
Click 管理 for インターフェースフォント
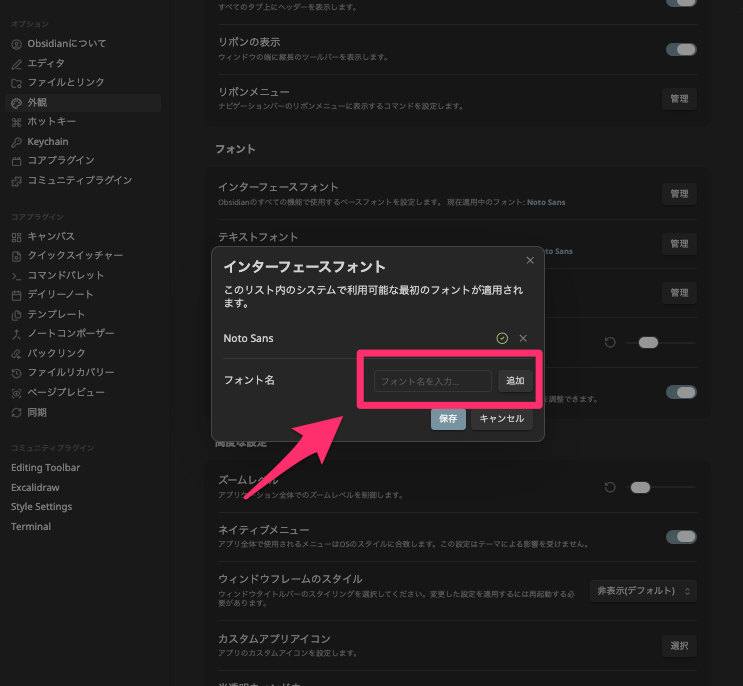pos(679,194)
